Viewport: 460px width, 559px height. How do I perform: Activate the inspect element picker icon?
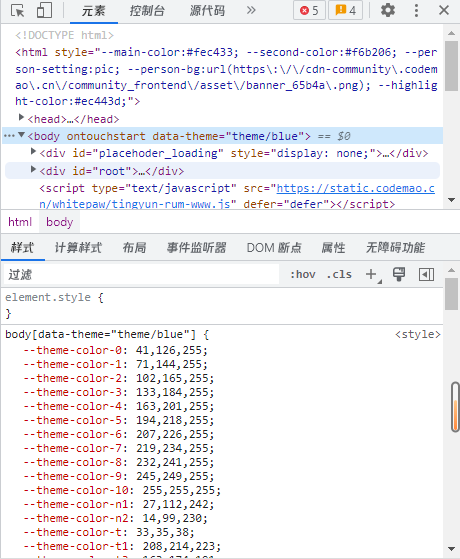pos(17,10)
